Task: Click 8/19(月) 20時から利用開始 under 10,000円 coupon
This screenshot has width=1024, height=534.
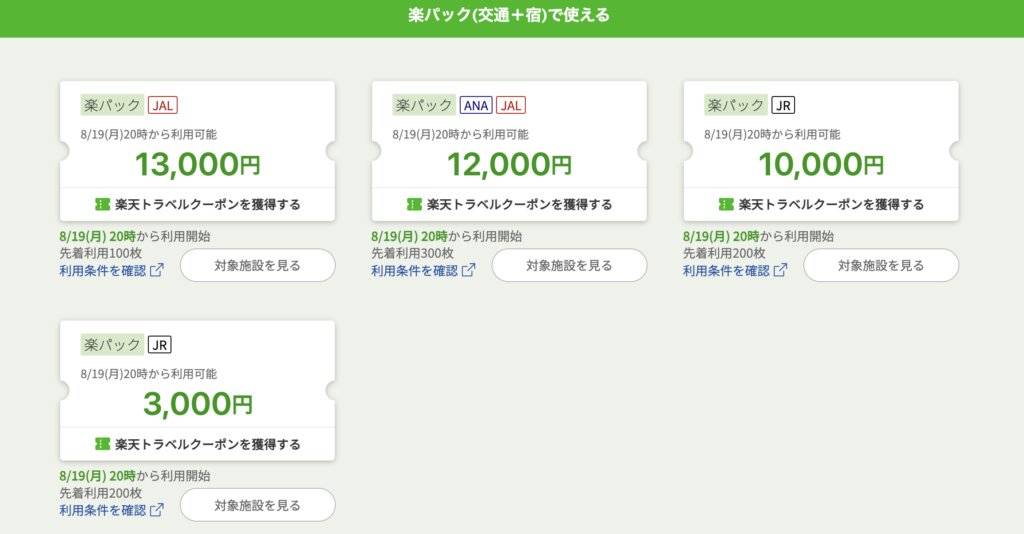Action: (759, 236)
